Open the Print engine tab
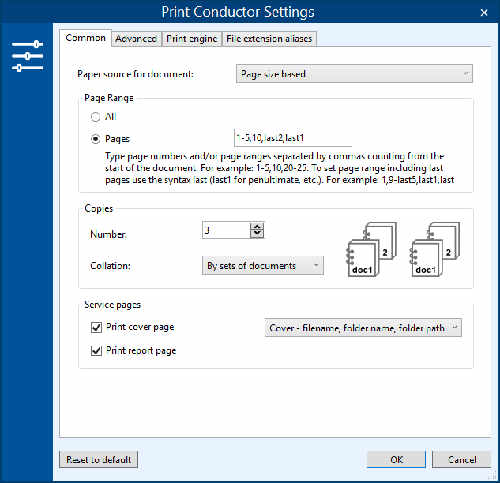Image resolution: width=500 pixels, height=483 pixels. [x=192, y=39]
